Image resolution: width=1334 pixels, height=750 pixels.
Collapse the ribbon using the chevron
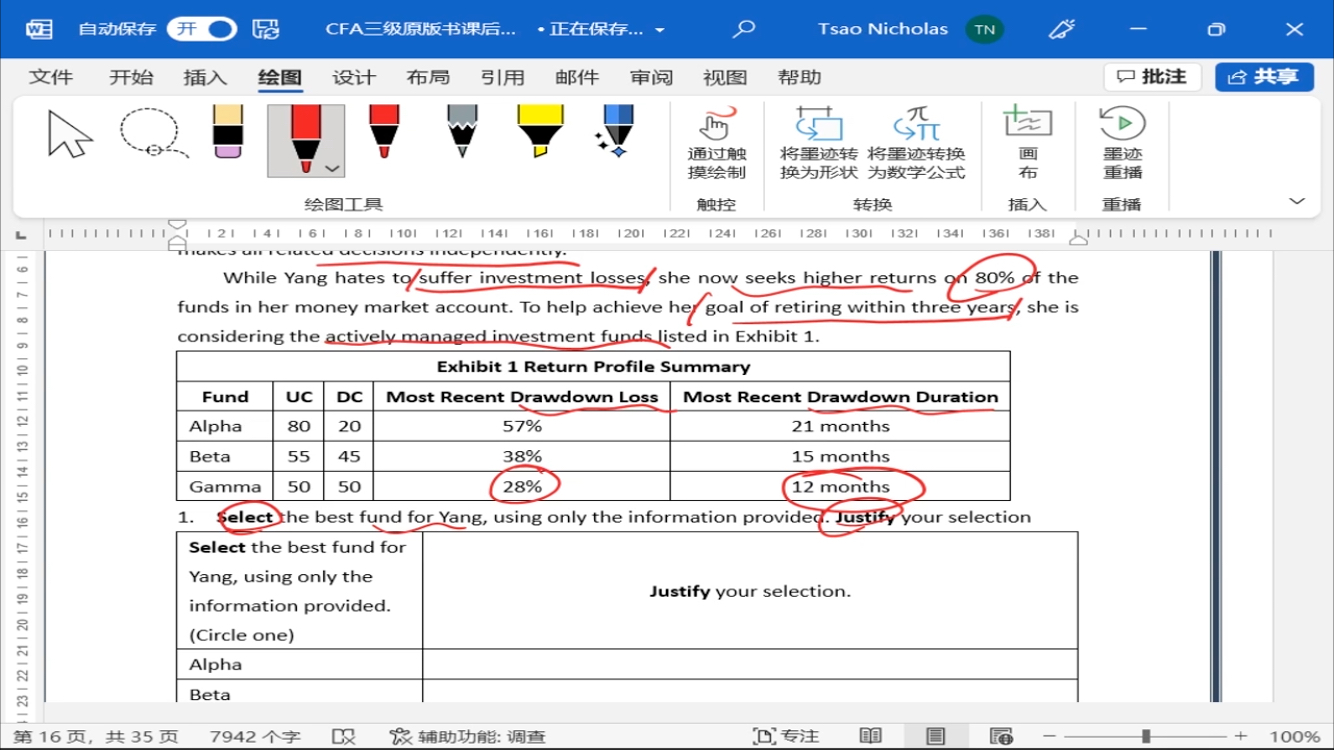click(x=1297, y=201)
